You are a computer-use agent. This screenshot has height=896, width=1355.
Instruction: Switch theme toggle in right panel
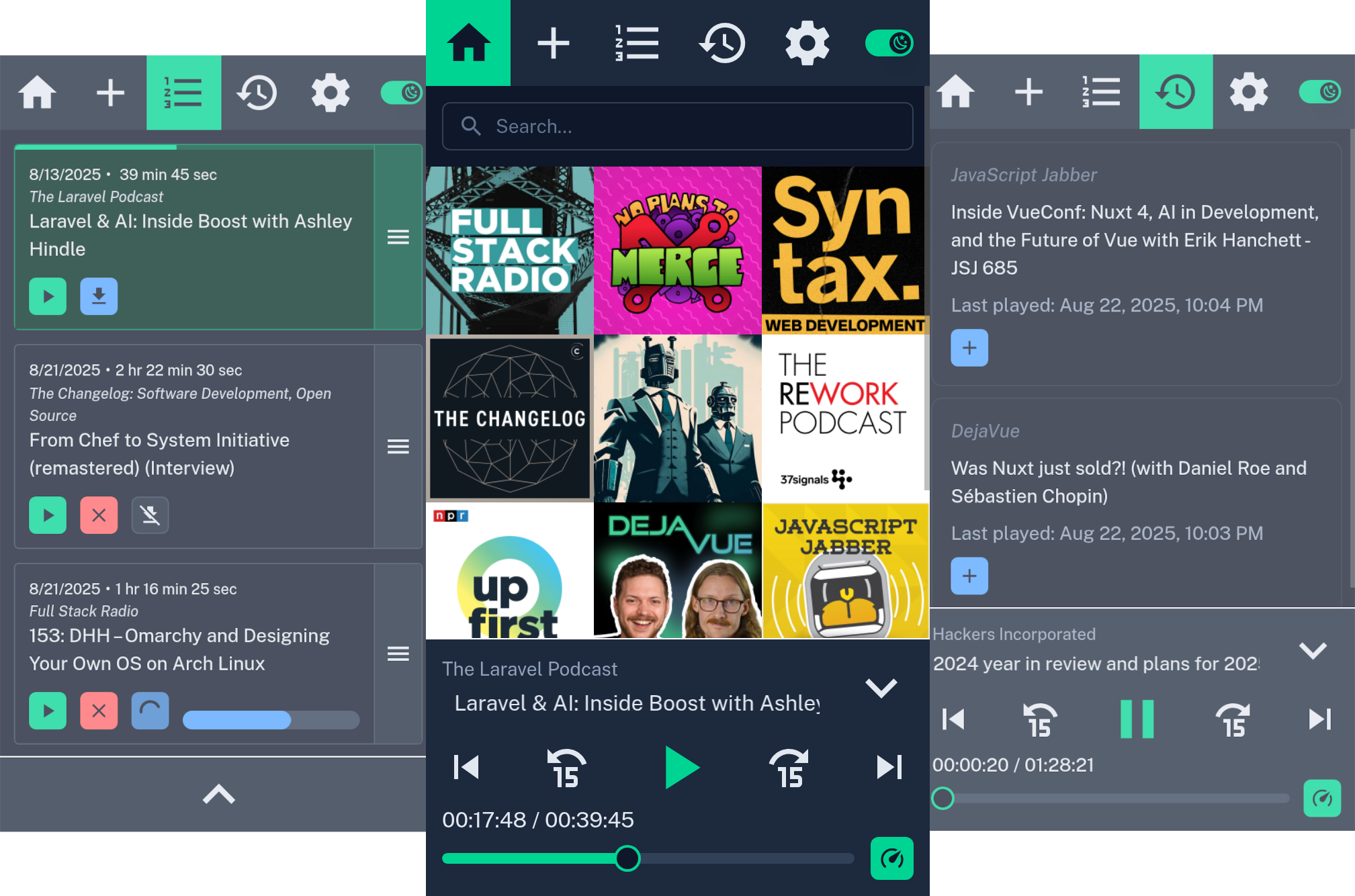click(x=1319, y=91)
